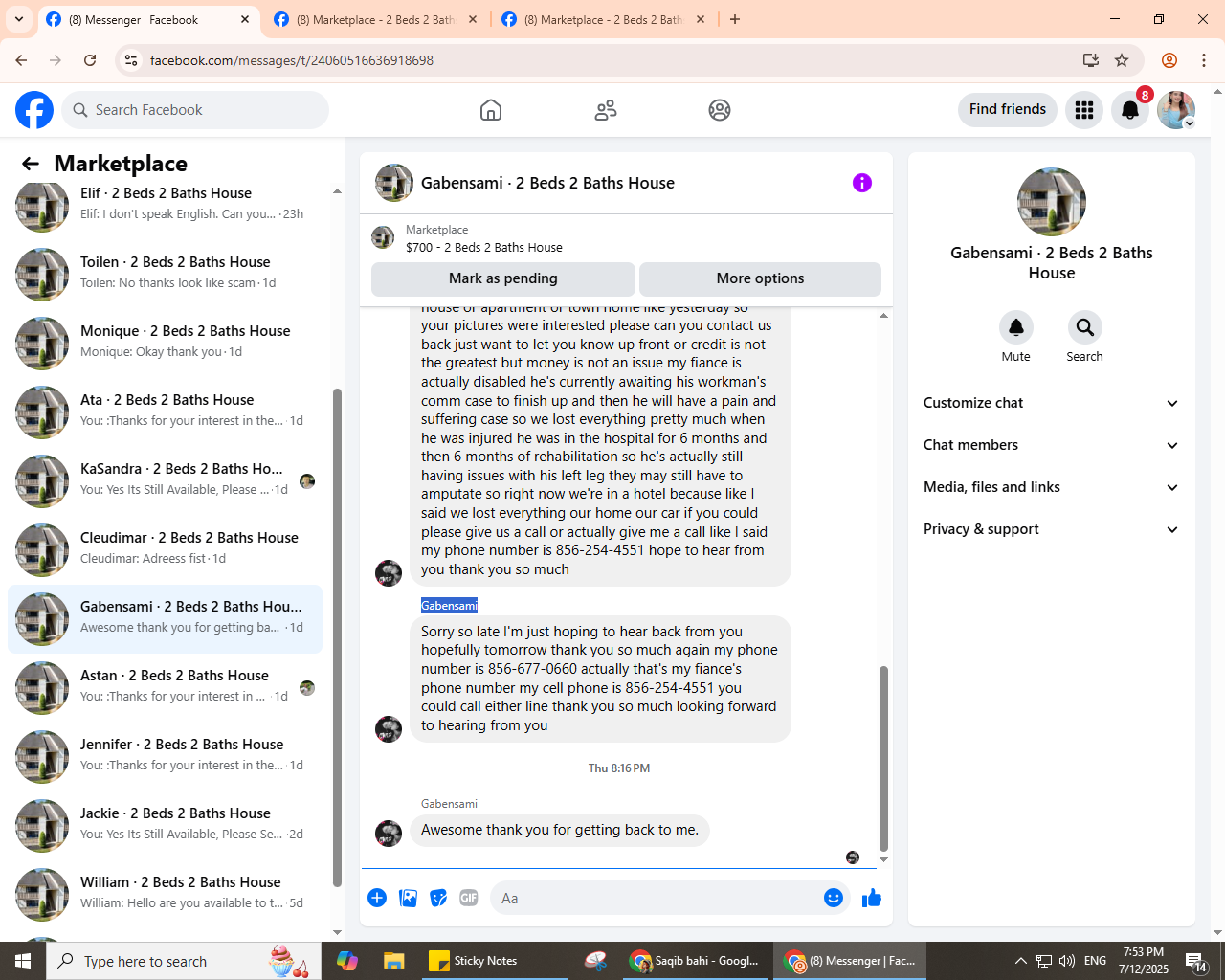1225x980 pixels.
Task: Go back from Marketplace with the arrow
Action: (x=31, y=164)
